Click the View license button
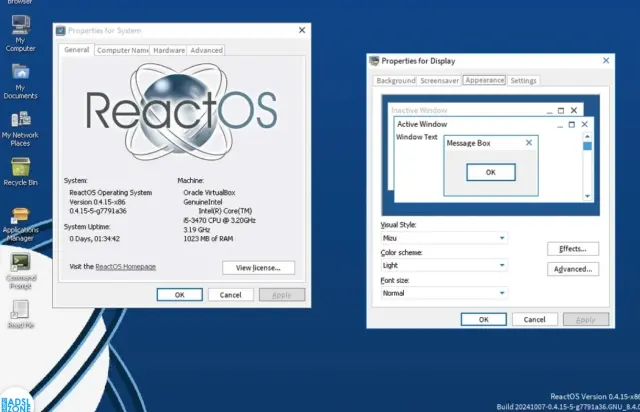Screen dimensions: 640x412 click(258, 267)
